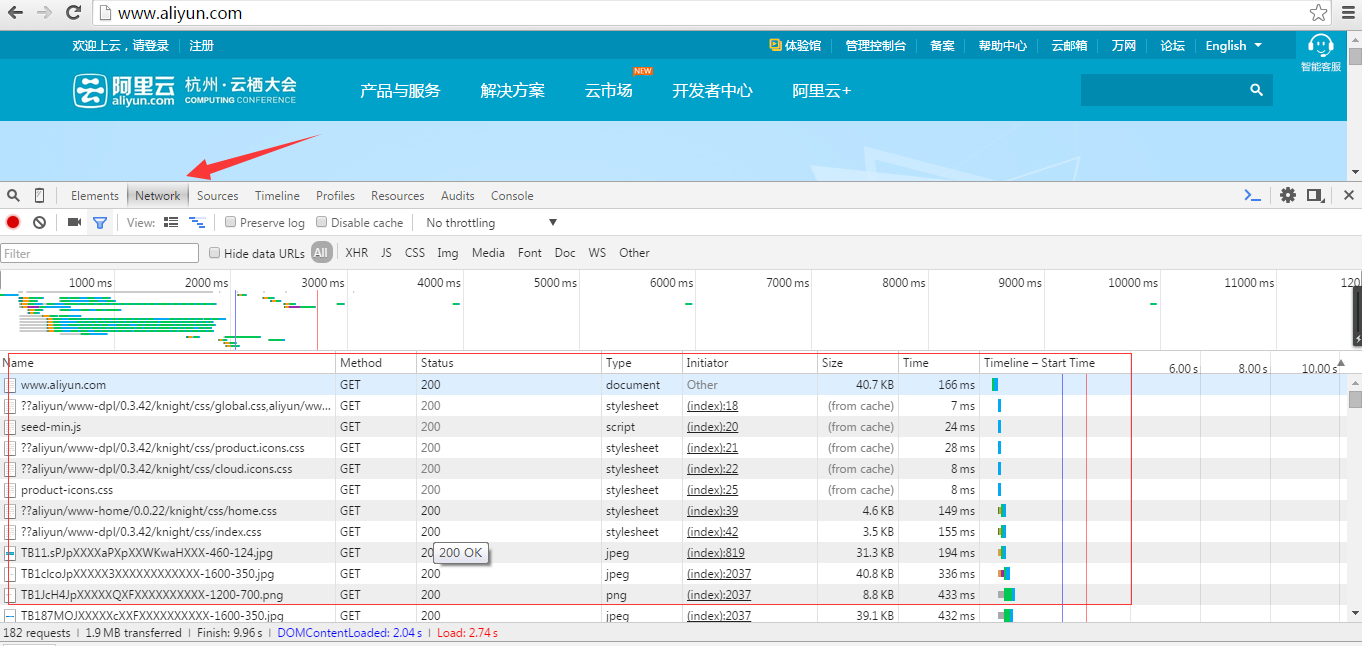The height and width of the screenshot is (646, 1362).
Task: Toggle the filter funnel icon
Action: (100, 222)
